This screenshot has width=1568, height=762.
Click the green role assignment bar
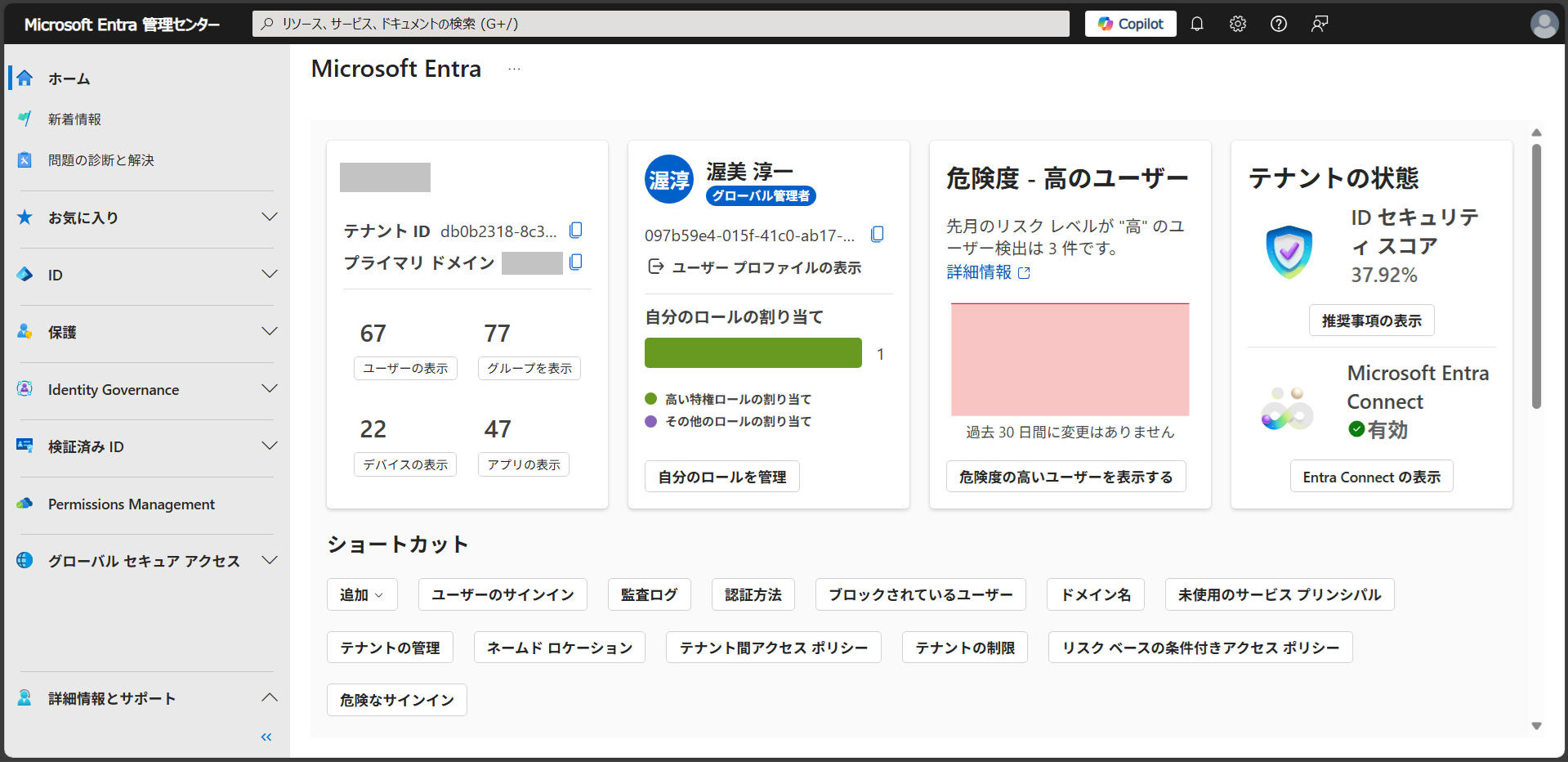coord(753,353)
